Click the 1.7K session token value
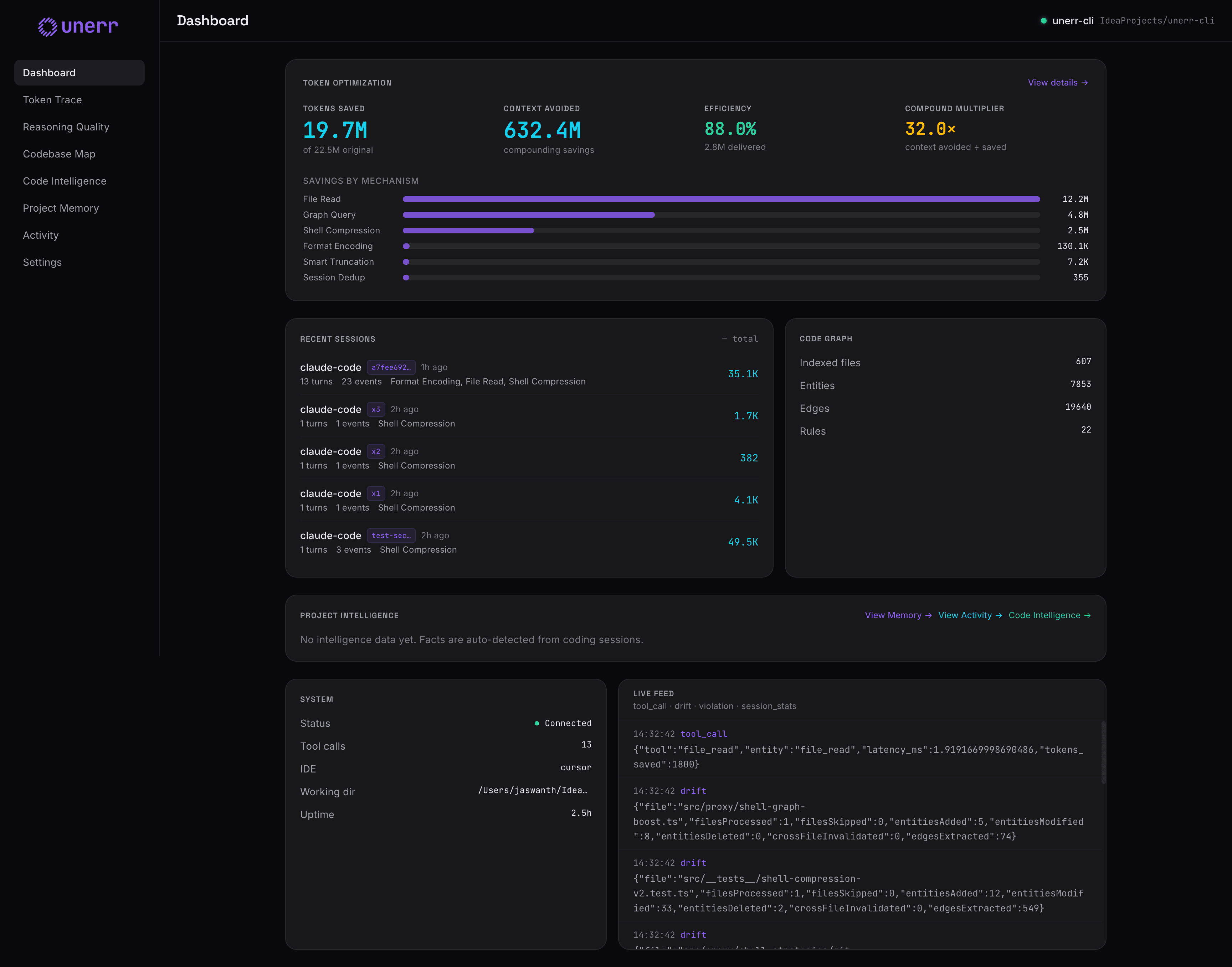Screen dimensions: 1232x967 [745, 416]
